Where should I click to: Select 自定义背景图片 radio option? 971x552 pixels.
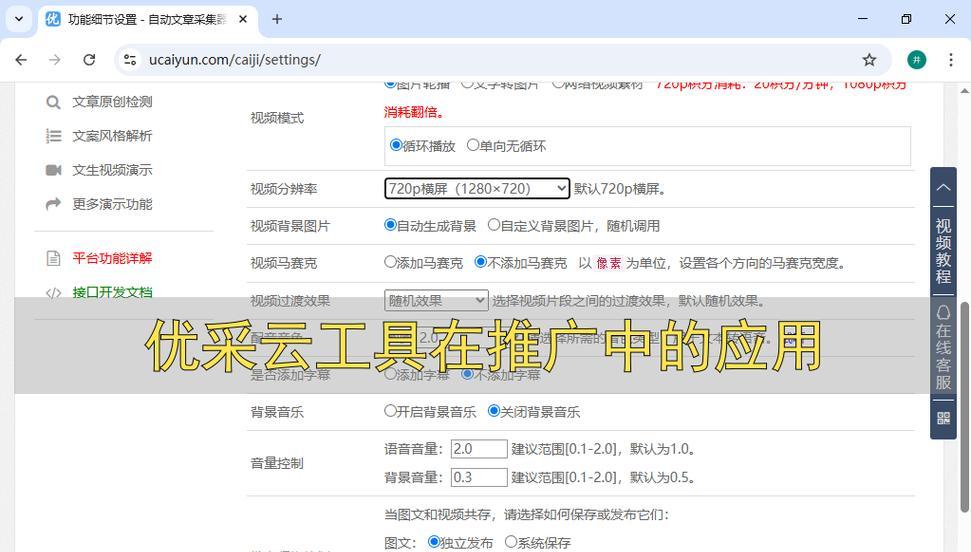(494, 225)
